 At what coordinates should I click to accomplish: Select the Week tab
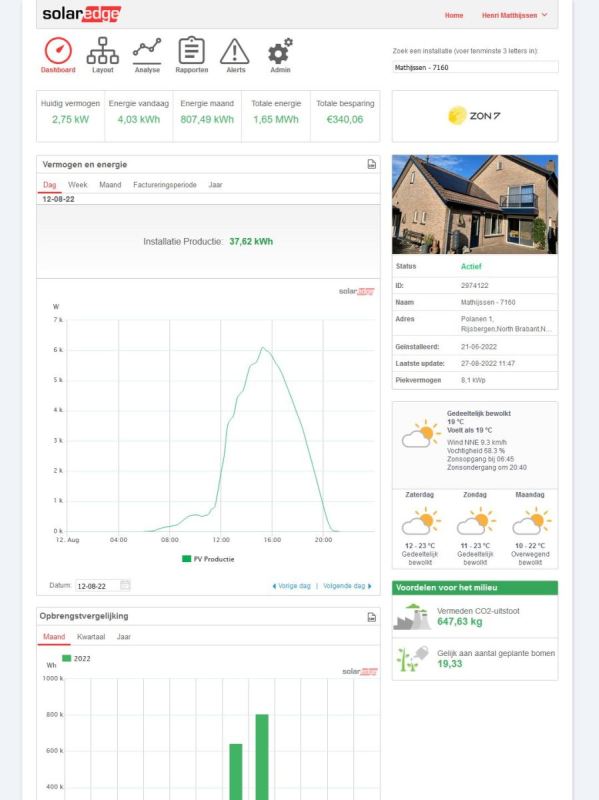click(x=78, y=185)
